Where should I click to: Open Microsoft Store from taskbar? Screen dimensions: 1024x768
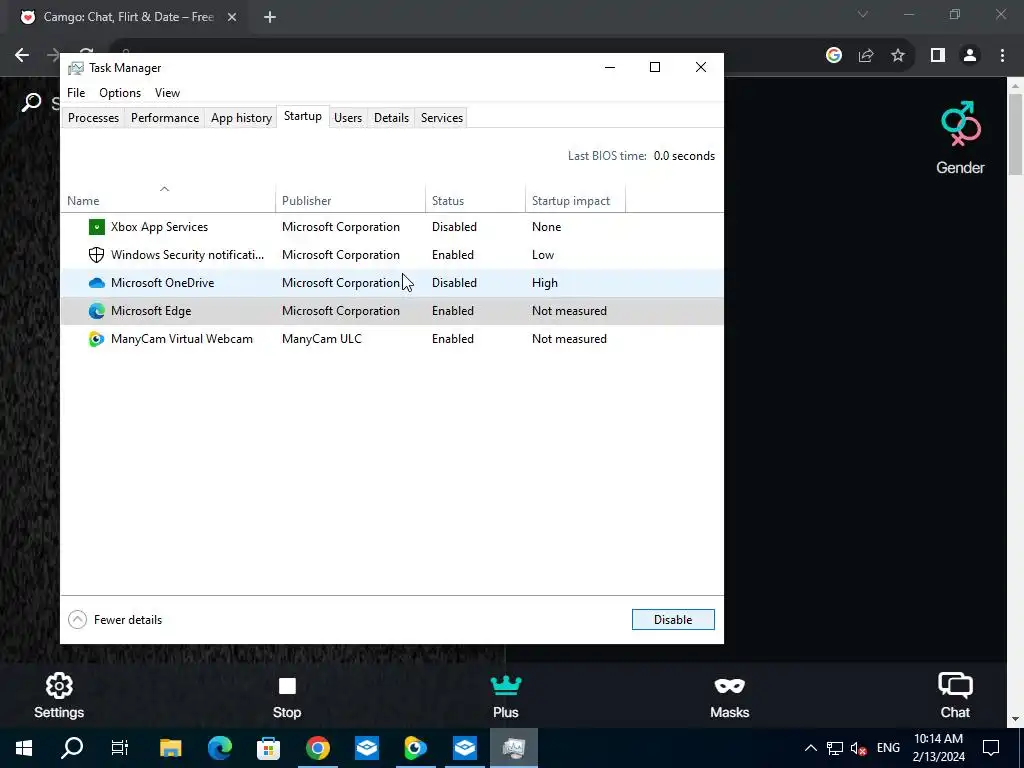(268, 748)
